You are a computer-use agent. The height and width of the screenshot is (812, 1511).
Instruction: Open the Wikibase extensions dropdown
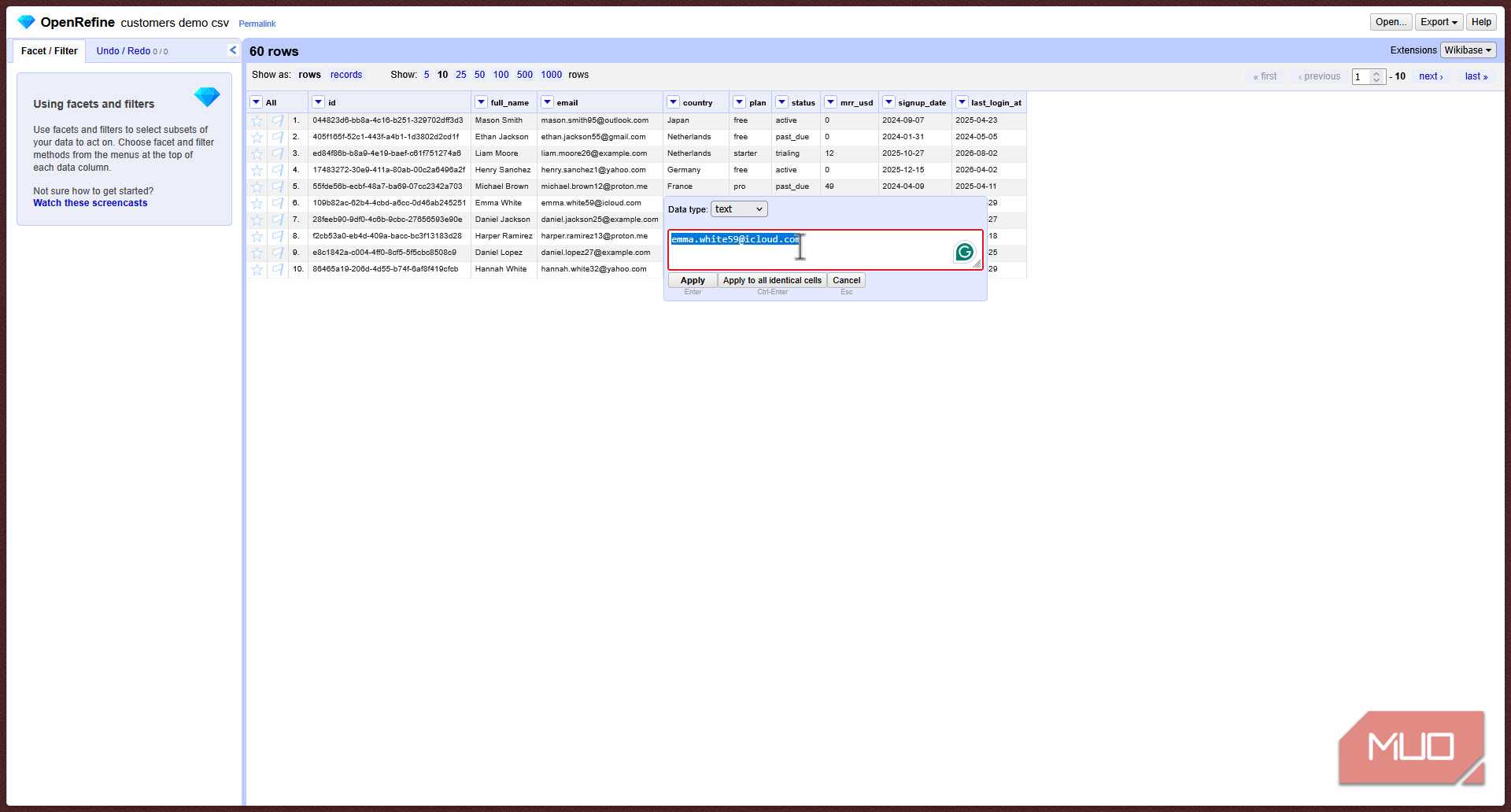(x=1468, y=50)
